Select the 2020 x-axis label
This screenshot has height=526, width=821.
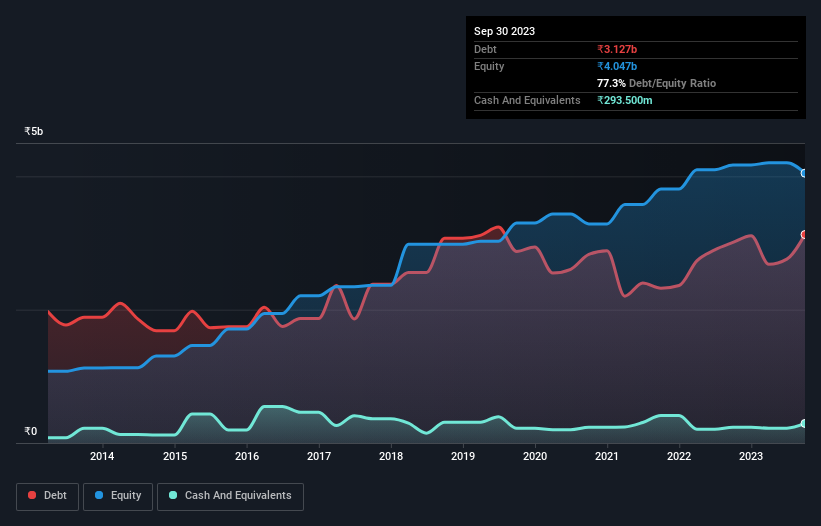tap(535, 456)
